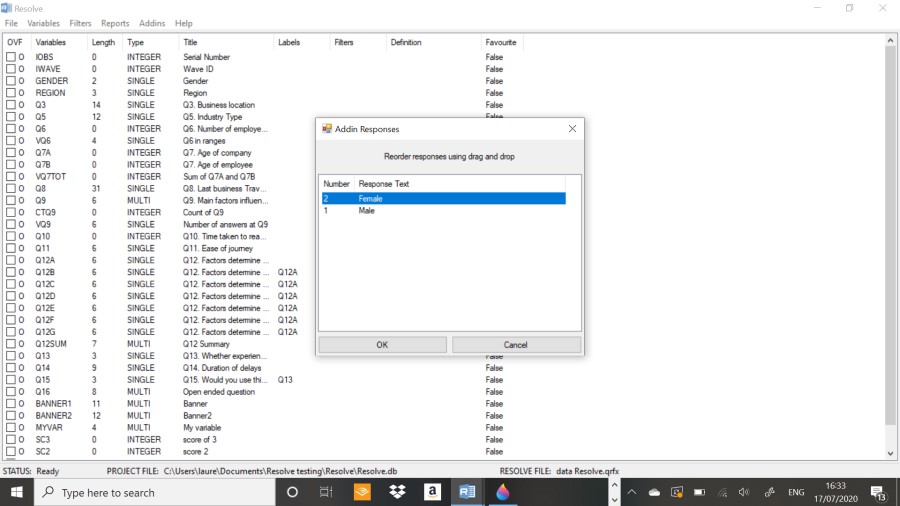Open the Filters menu
Image resolution: width=900 pixels, height=506 pixels.
click(80, 24)
